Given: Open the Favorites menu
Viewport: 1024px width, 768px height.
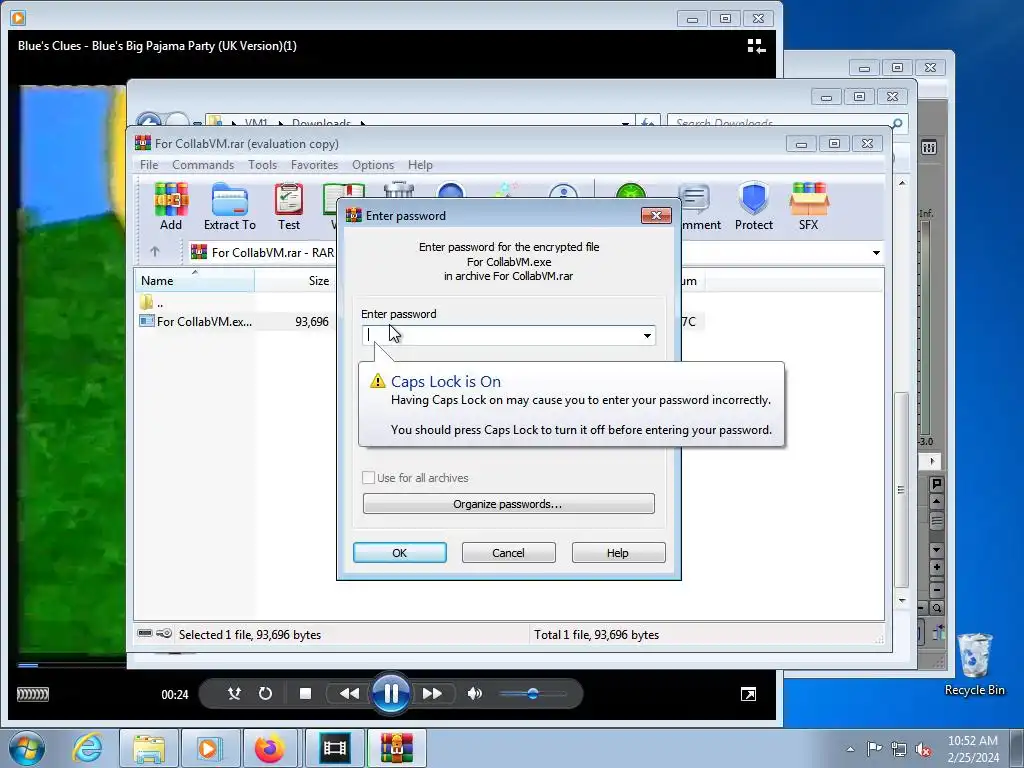Looking at the screenshot, I should [314, 165].
